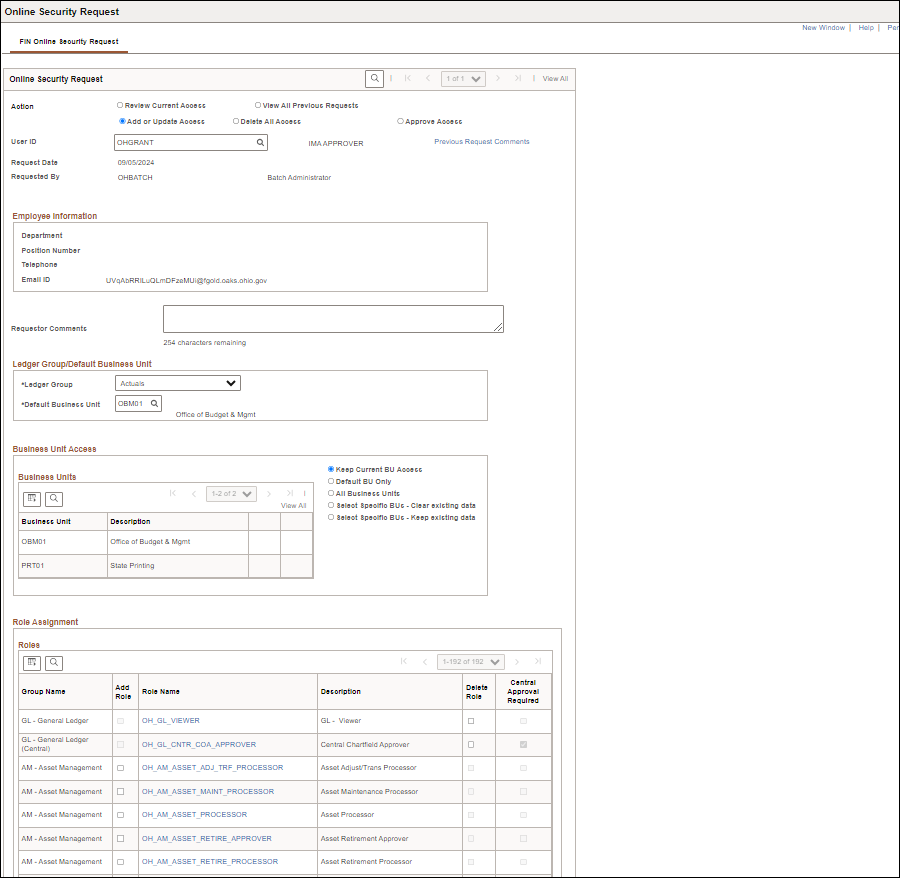This screenshot has width=900, height=878.
Task: Go to next row in Roles grid
Action: (x=516, y=661)
